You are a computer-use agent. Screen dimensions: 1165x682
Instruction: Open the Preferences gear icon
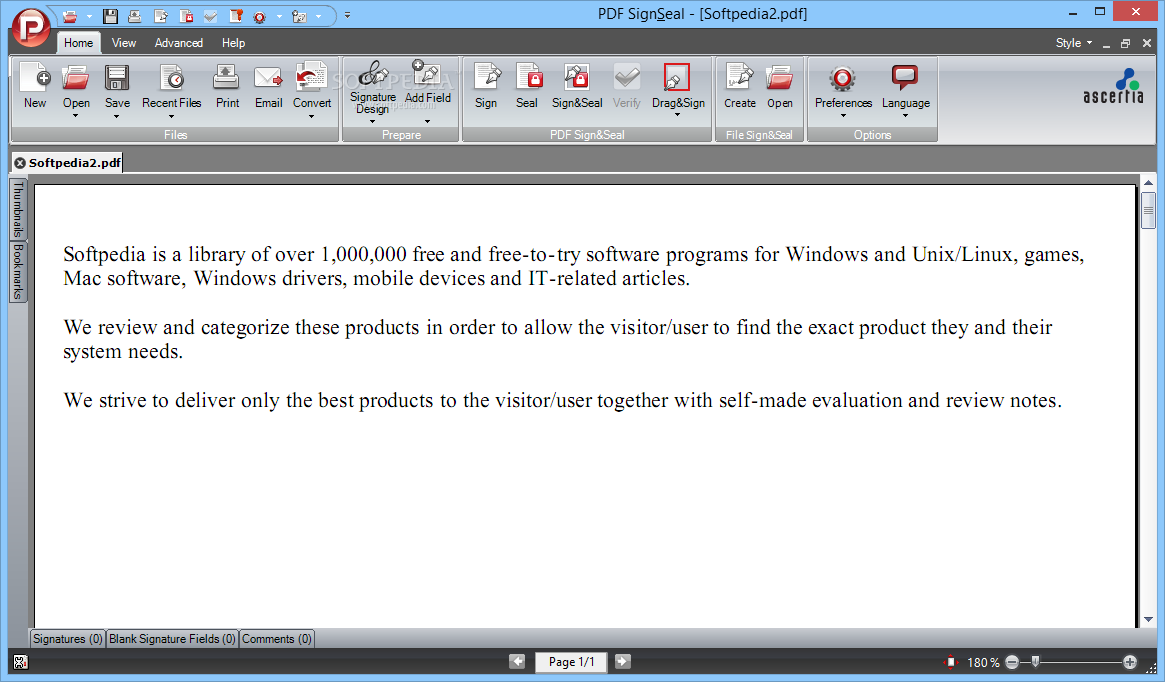tap(843, 78)
